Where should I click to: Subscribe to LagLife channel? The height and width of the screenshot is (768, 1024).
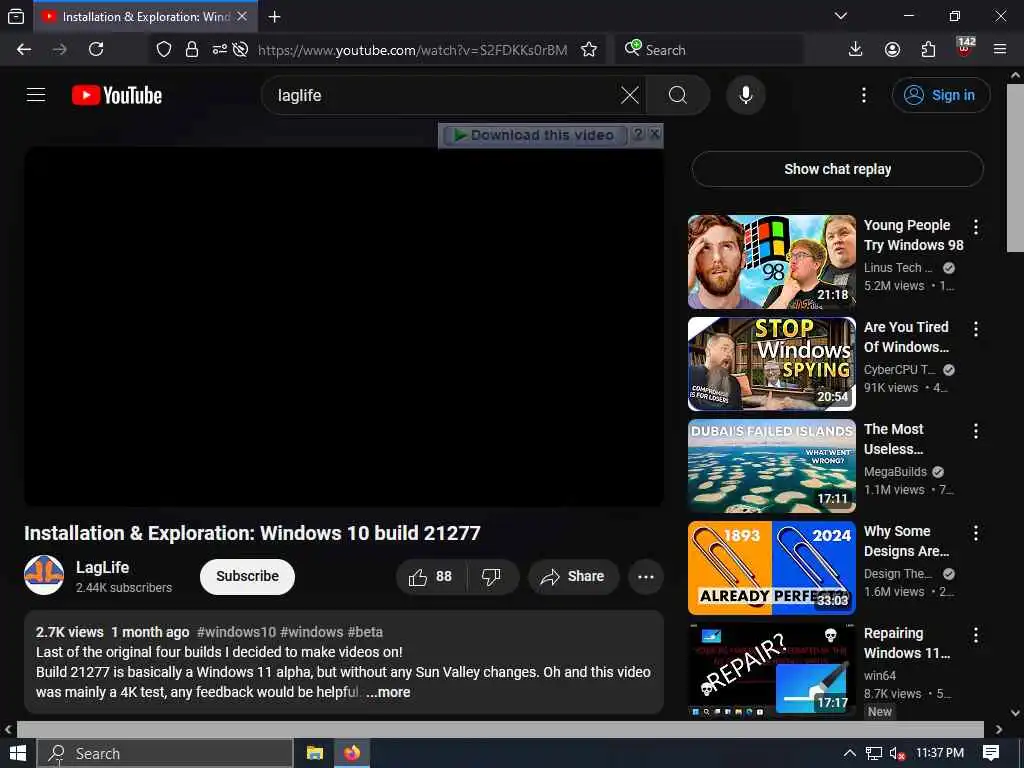248,577
